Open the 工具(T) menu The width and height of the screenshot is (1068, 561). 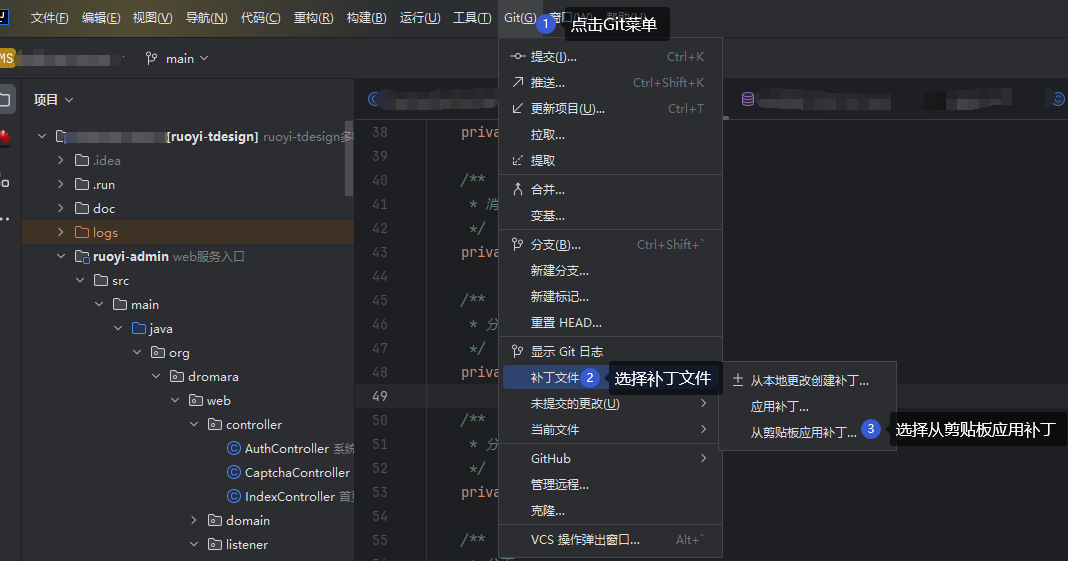472,18
